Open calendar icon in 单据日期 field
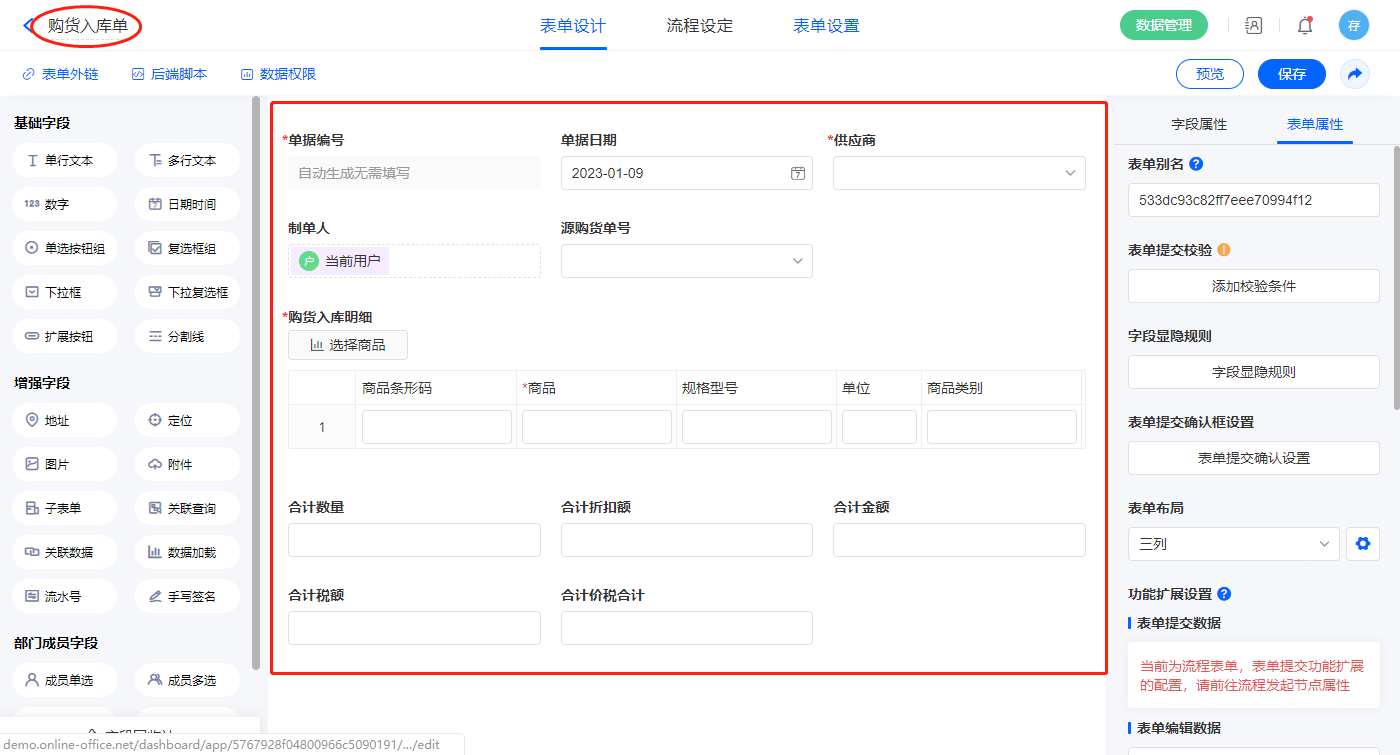This screenshot has width=1400, height=755. coord(798,173)
